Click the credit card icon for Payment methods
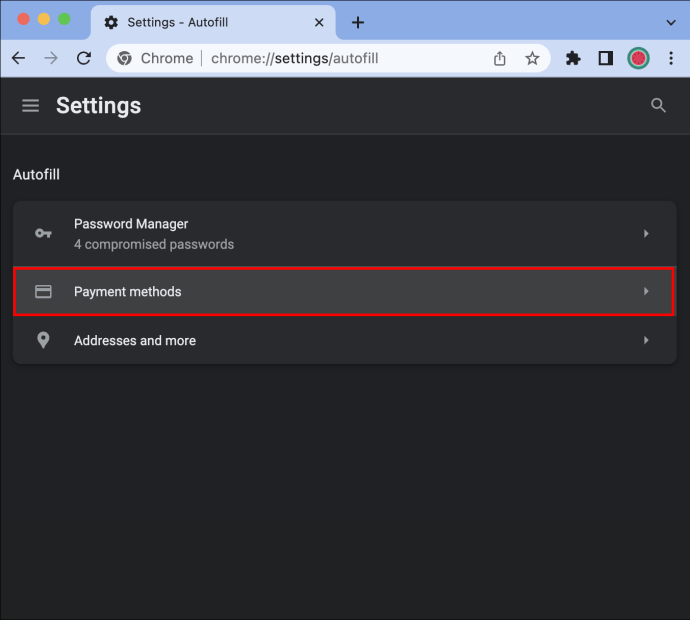The width and height of the screenshot is (690, 620). pyautogui.click(x=43, y=291)
